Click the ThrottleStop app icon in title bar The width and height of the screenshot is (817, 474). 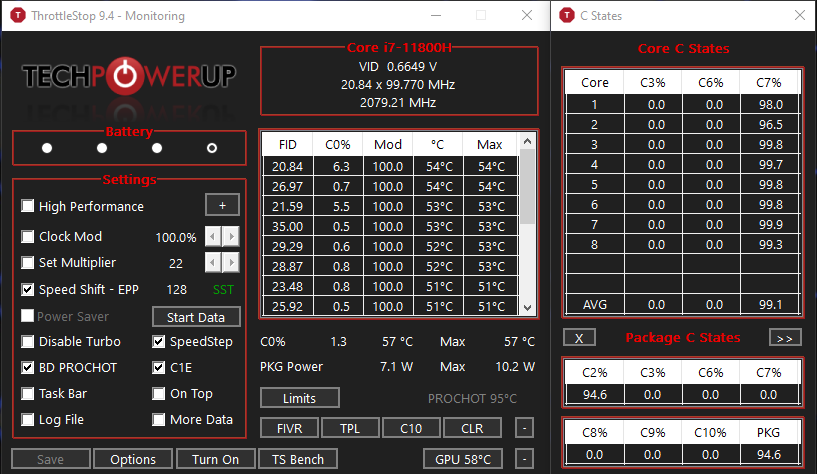point(18,16)
